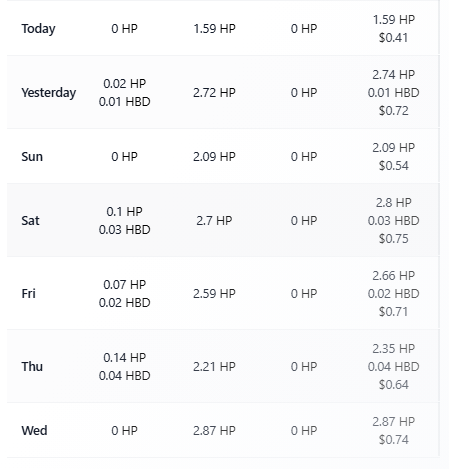This screenshot has width=449, height=469.
Task: Select the Wed row label
Action: pyautogui.click(x=34, y=431)
